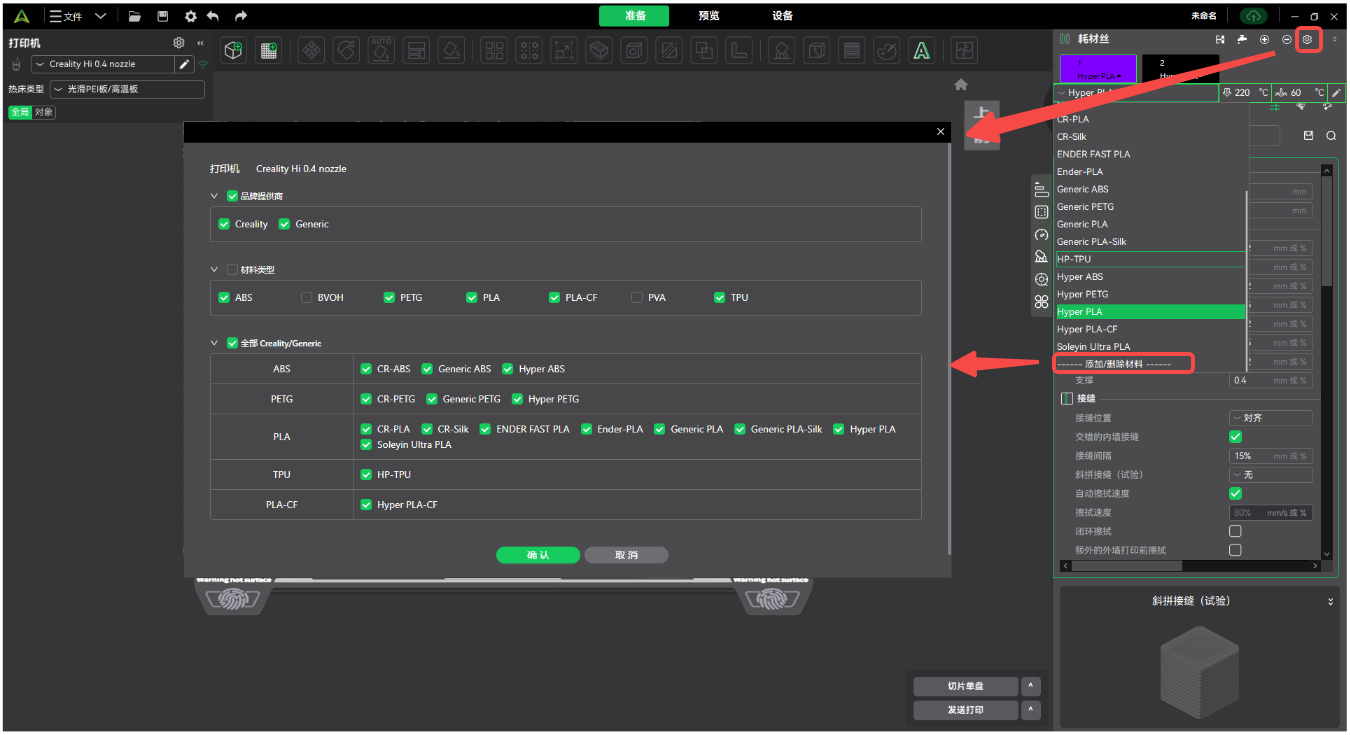This screenshot has height=735, width=1350.
Task: Uncheck the Generic brand checkbox
Action: pos(284,224)
